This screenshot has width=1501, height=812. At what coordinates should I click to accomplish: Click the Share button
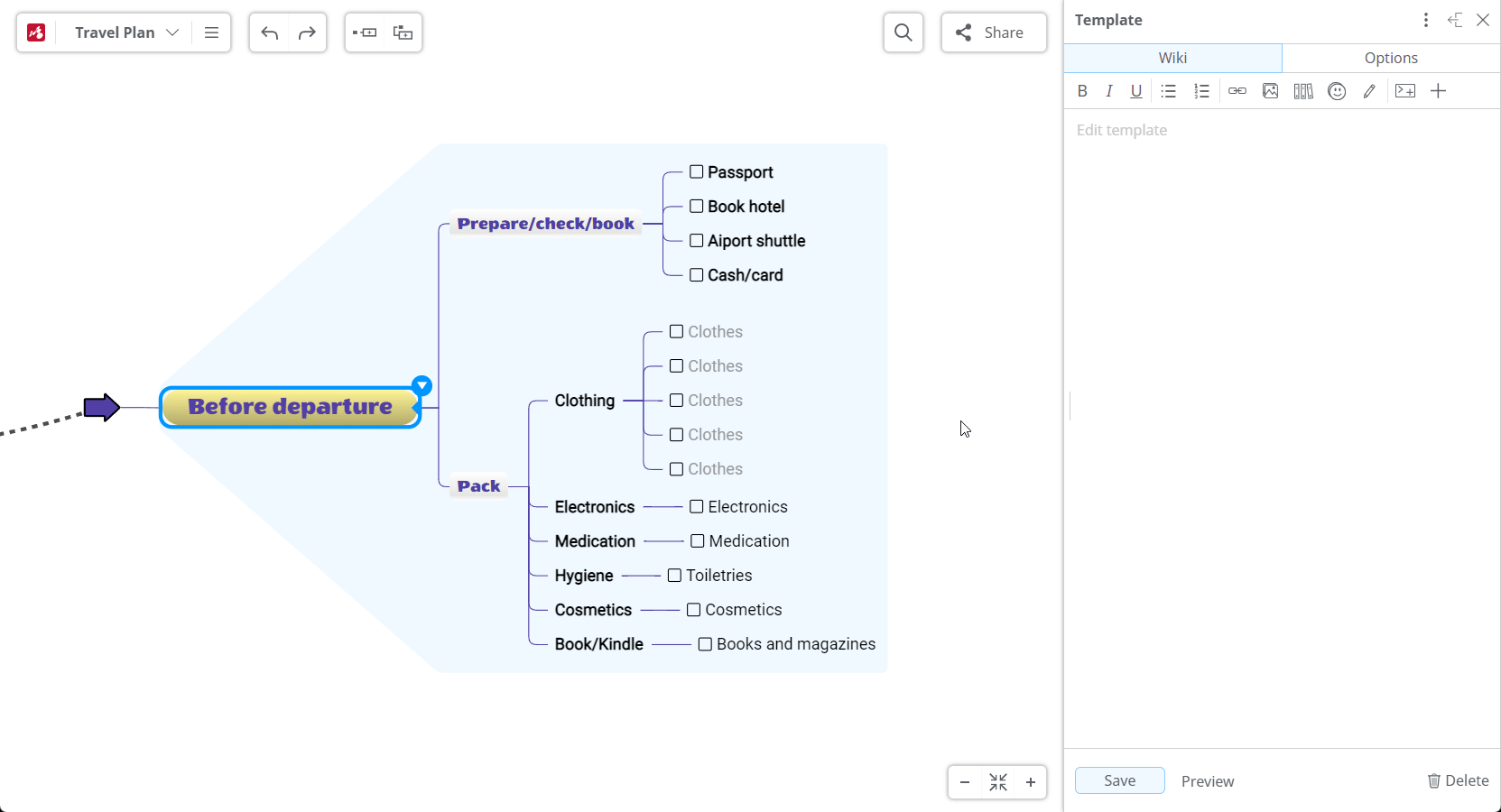point(993,33)
